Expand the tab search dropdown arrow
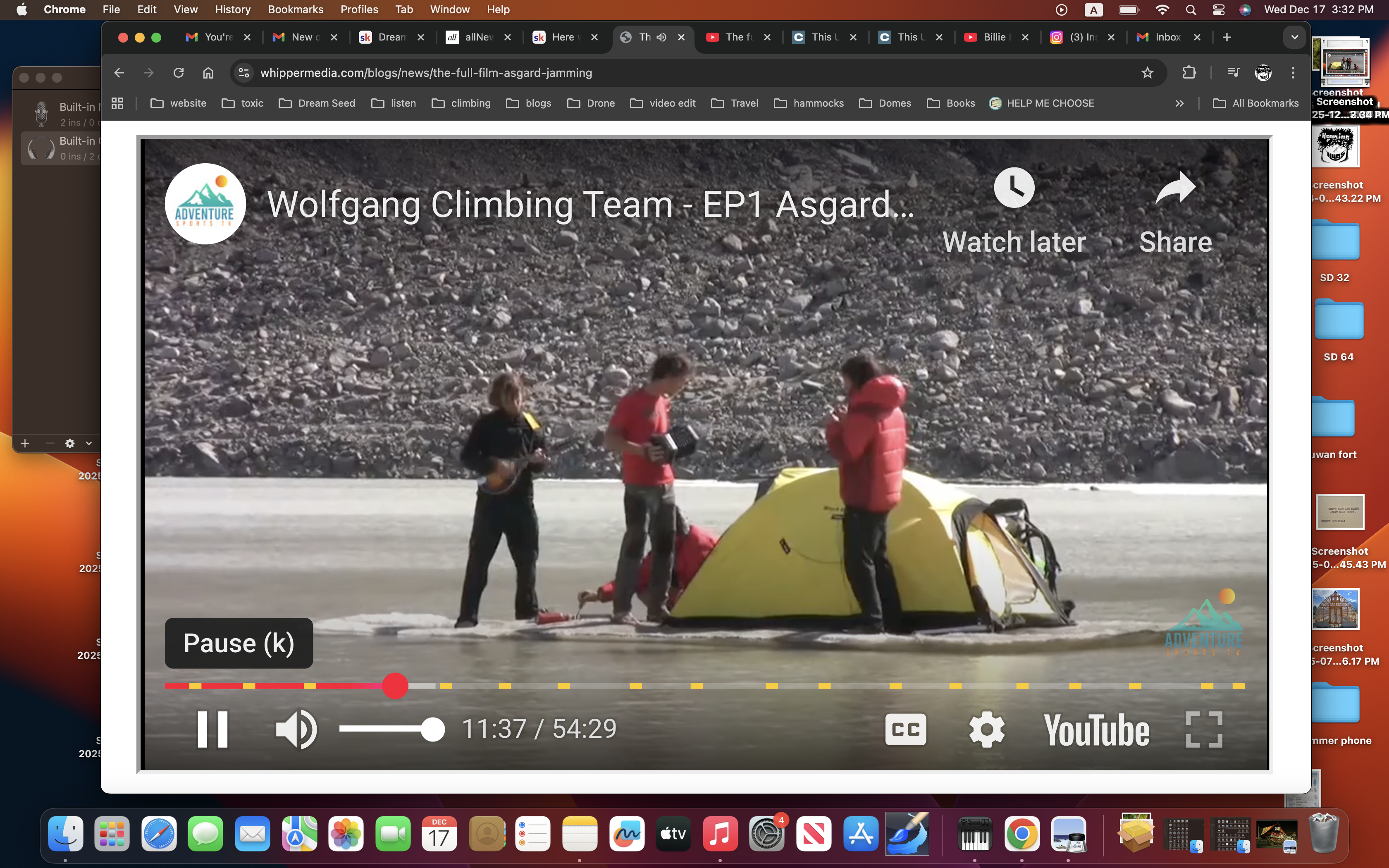1389x868 pixels. [1294, 37]
